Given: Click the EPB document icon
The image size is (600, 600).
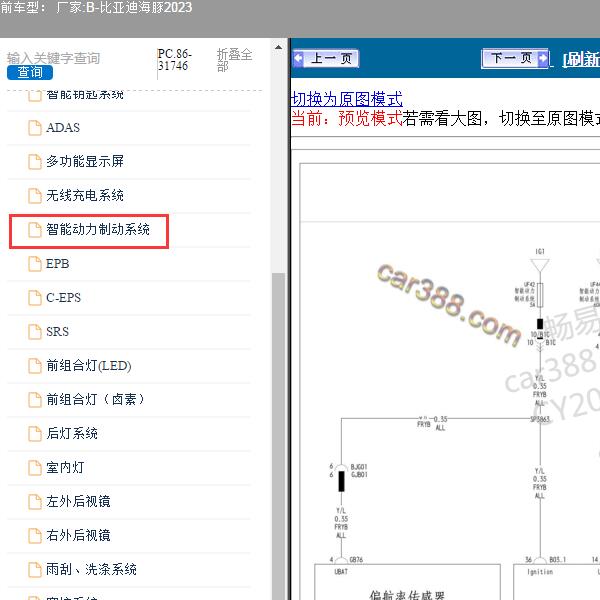Looking at the screenshot, I should click(35, 264).
